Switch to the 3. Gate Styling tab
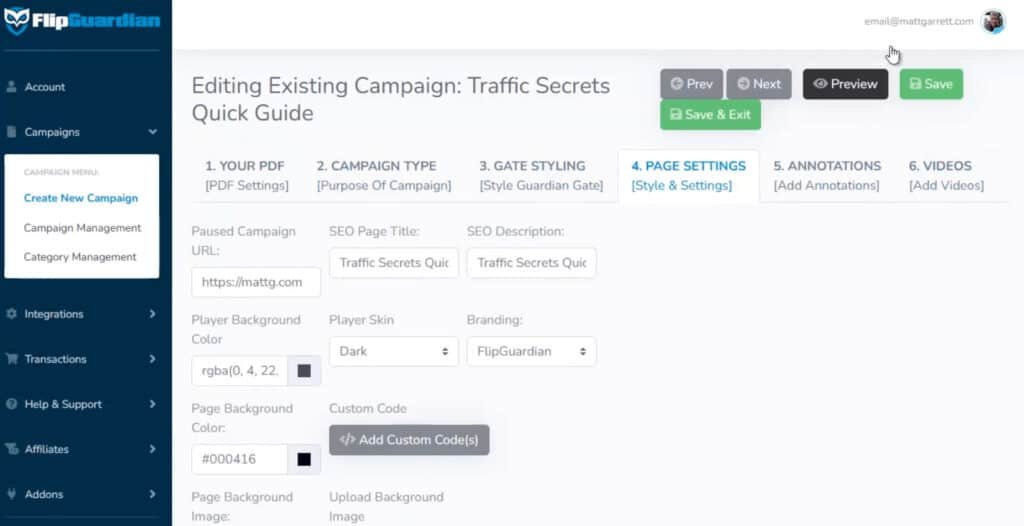 coord(541,175)
